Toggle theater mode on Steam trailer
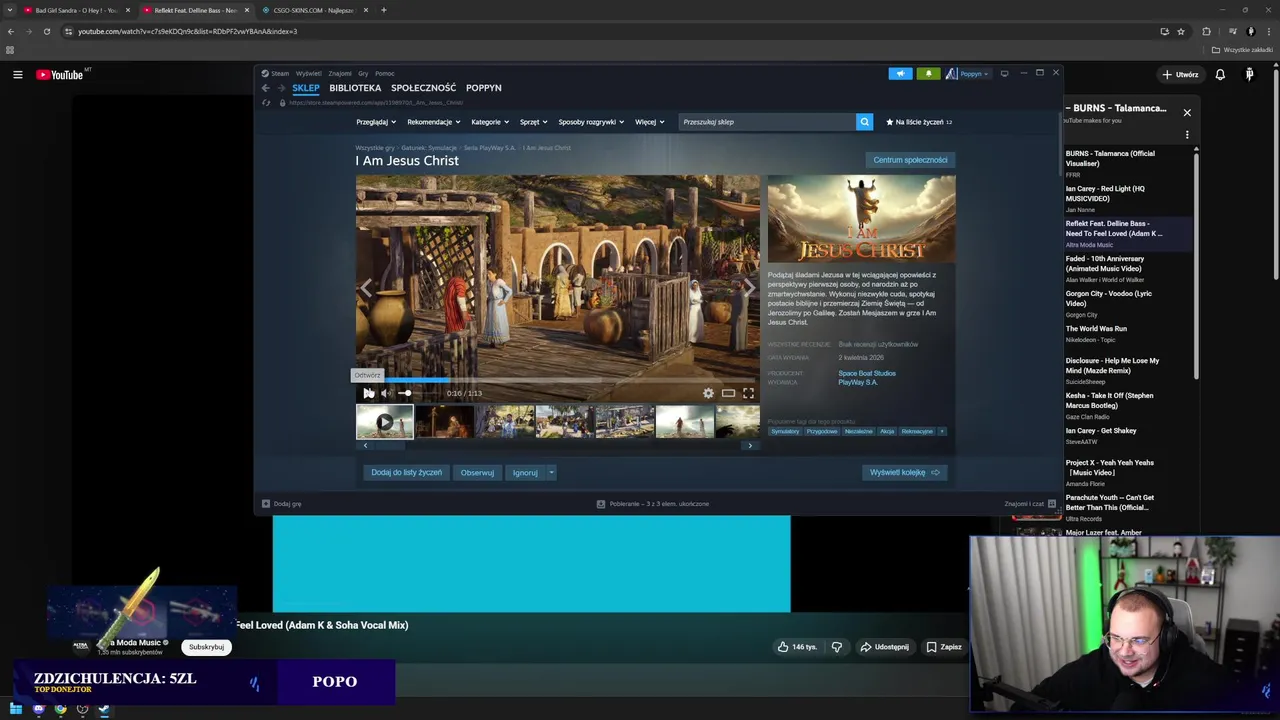This screenshot has width=1280, height=720. click(728, 393)
